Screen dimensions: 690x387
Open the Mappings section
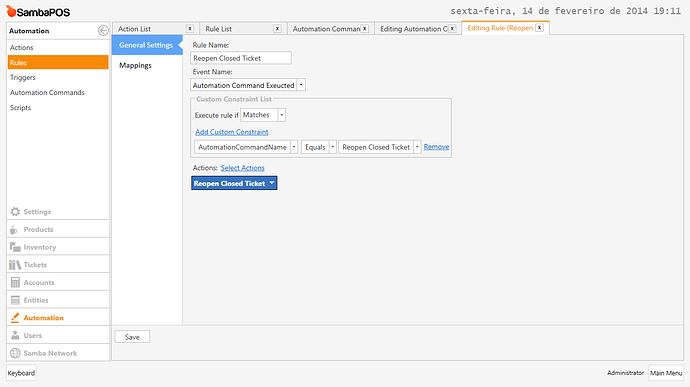pos(135,65)
